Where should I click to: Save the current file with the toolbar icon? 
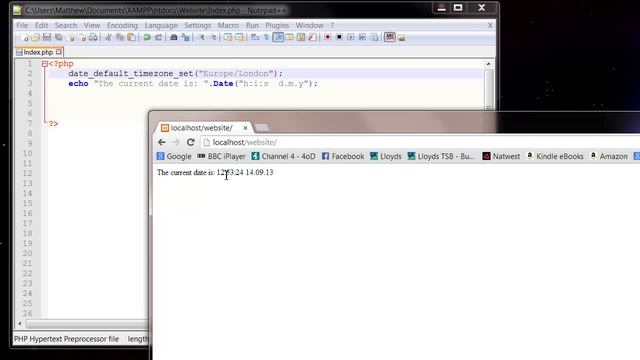[x=47, y=38]
